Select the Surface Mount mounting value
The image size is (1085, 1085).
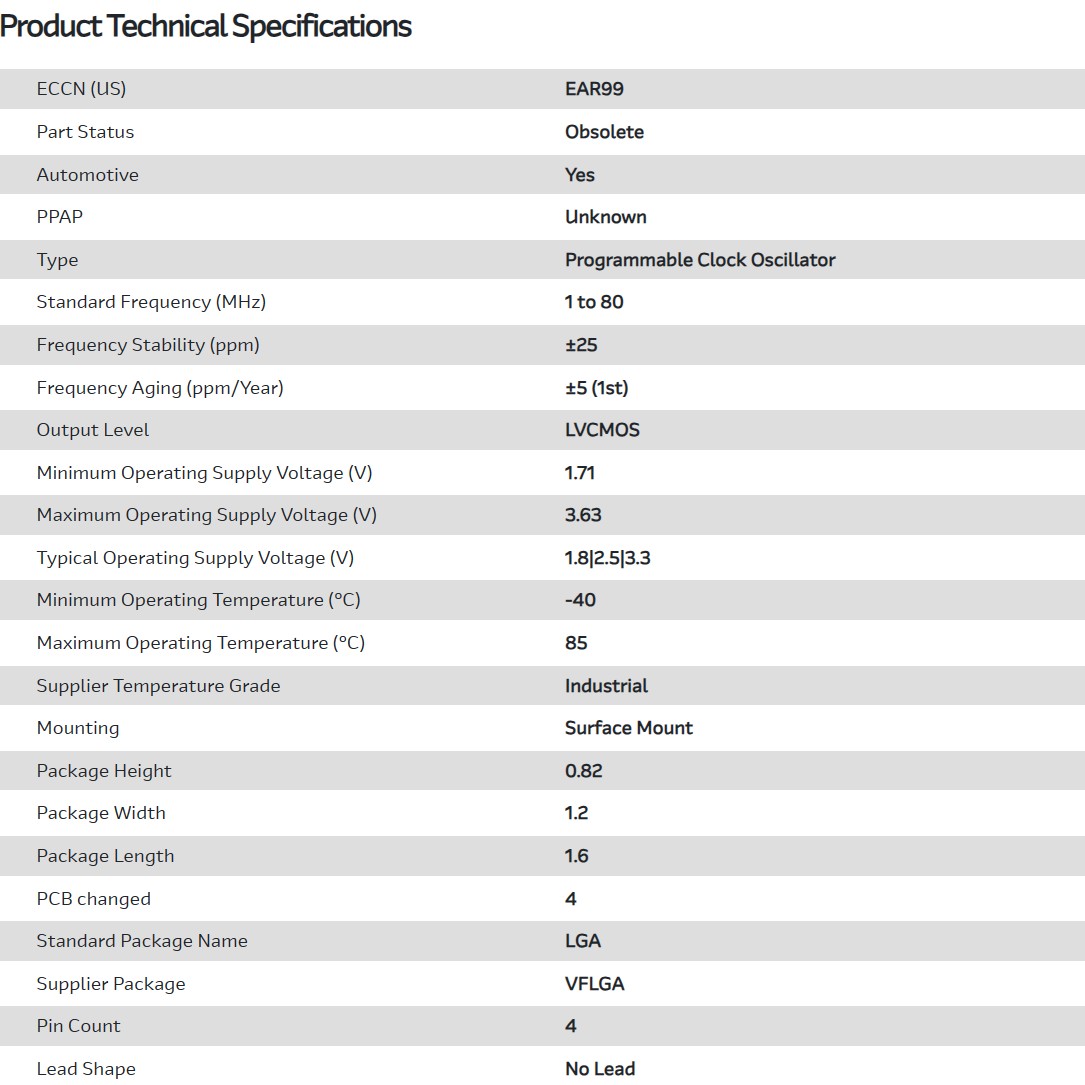pyautogui.click(x=628, y=728)
